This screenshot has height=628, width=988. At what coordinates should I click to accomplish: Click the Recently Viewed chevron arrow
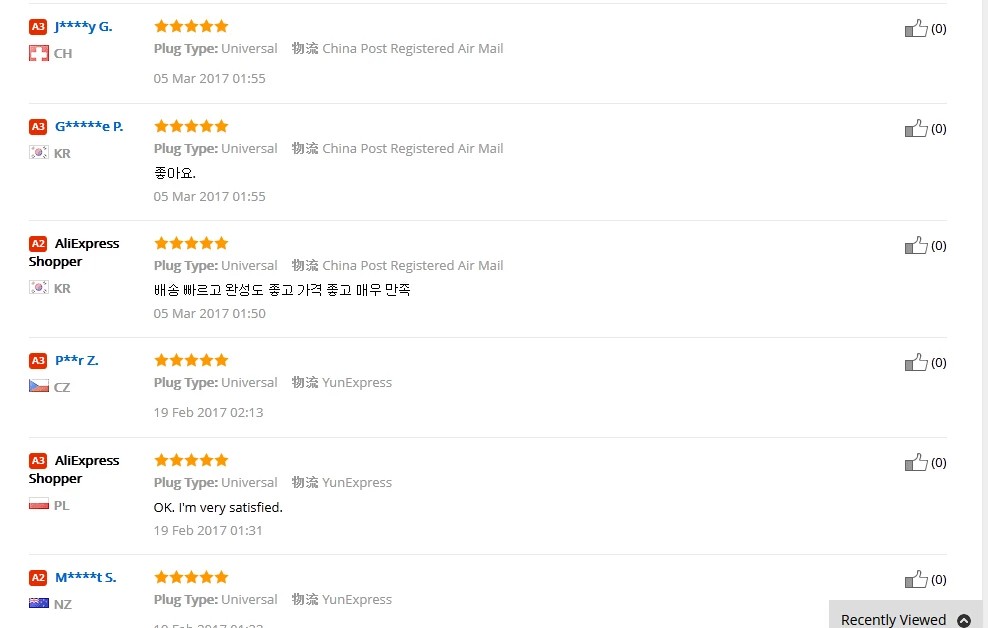[x=964, y=620]
